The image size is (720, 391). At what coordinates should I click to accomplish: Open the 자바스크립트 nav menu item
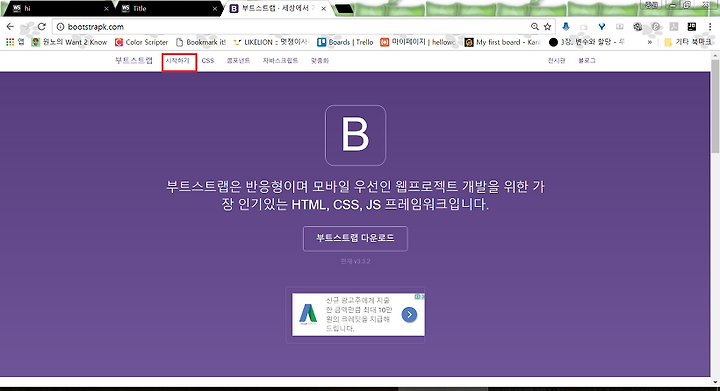tap(280, 61)
